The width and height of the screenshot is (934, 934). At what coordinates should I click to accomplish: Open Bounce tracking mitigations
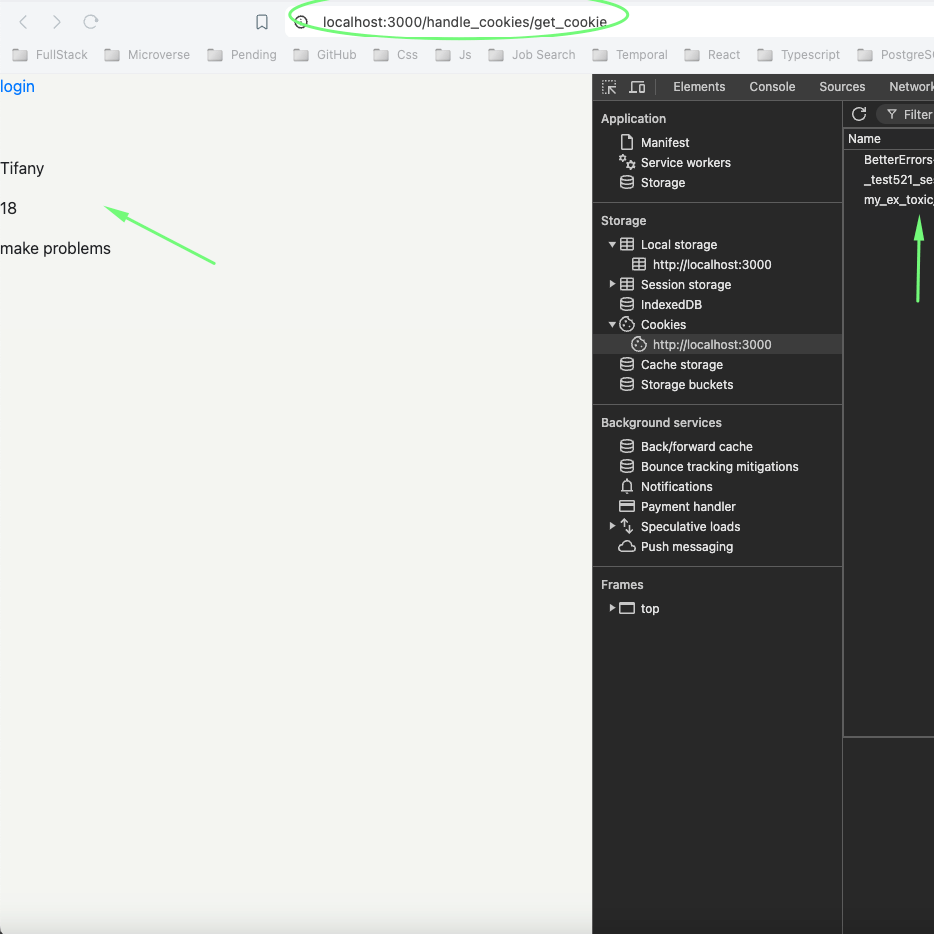click(719, 466)
